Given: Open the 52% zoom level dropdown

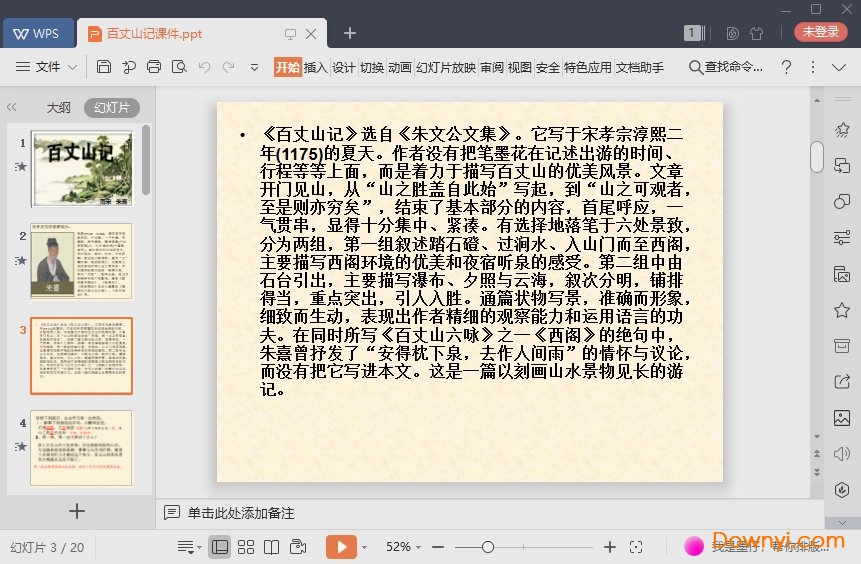Looking at the screenshot, I should [405, 547].
